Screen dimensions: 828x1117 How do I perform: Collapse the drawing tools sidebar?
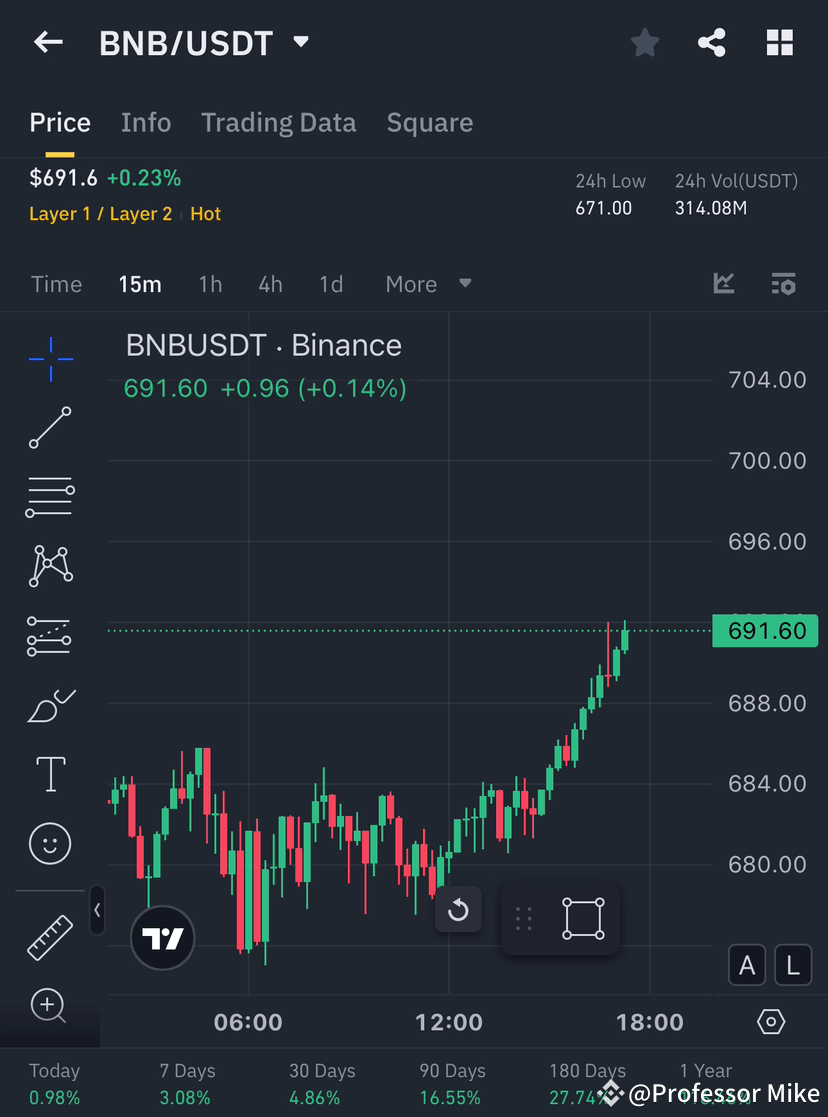pos(96,911)
